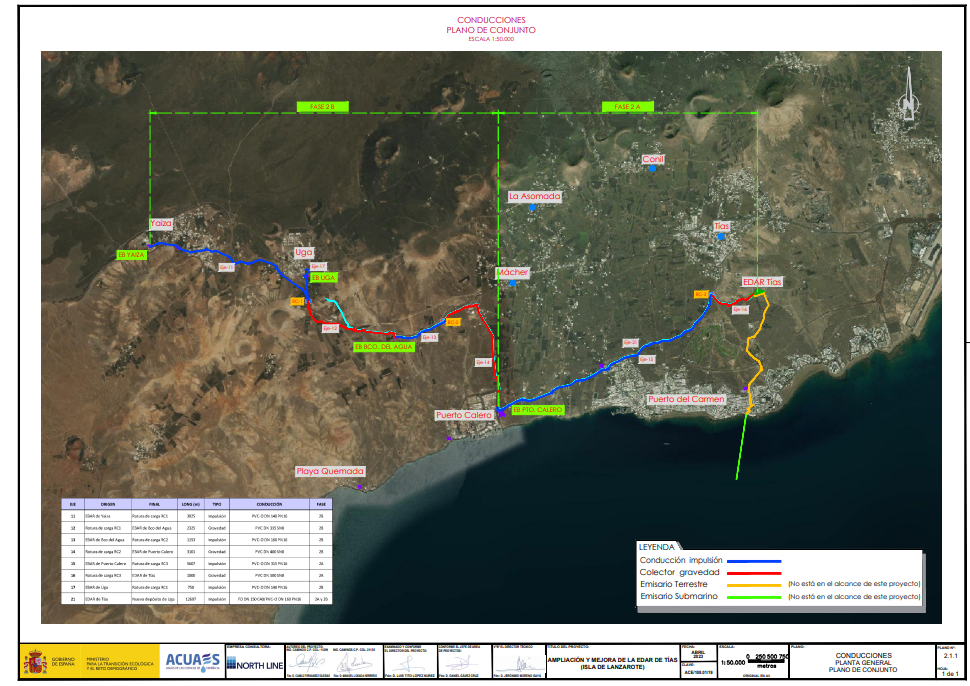Click the blue Conducción impulsión legend line

pyautogui.click(x=753, y=561)
